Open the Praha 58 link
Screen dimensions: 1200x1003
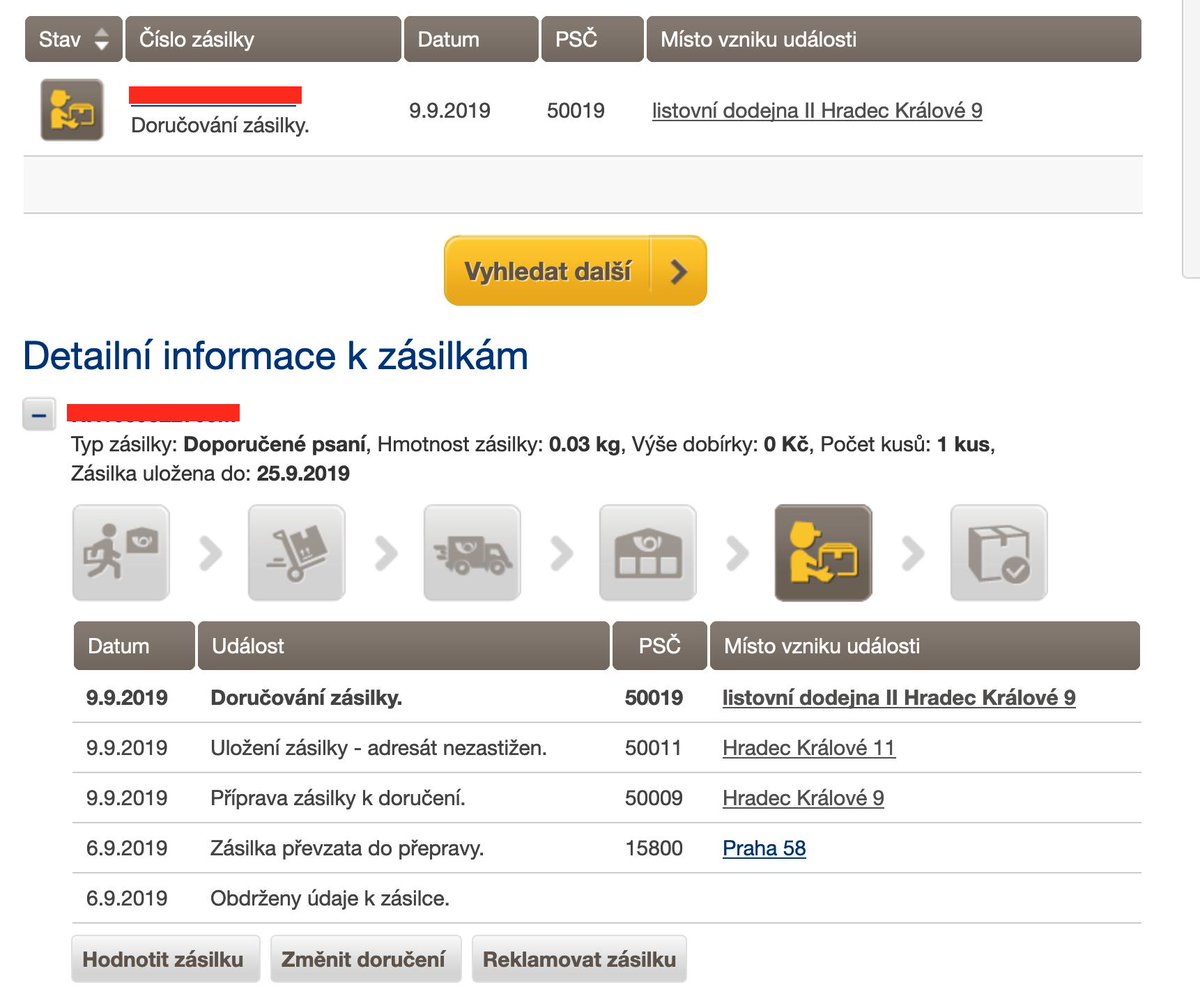click(764, 849)
